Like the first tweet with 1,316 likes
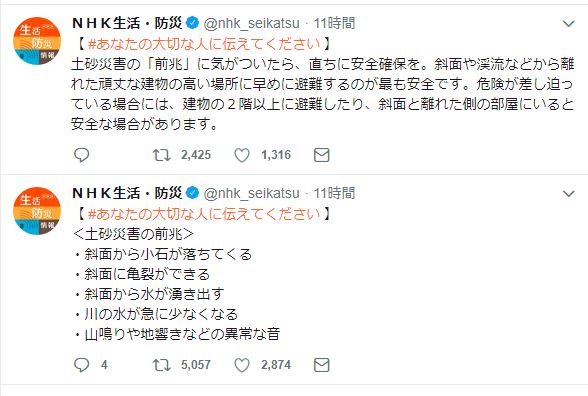The width and height of the screenshot is (588, 396). point(242,155)
